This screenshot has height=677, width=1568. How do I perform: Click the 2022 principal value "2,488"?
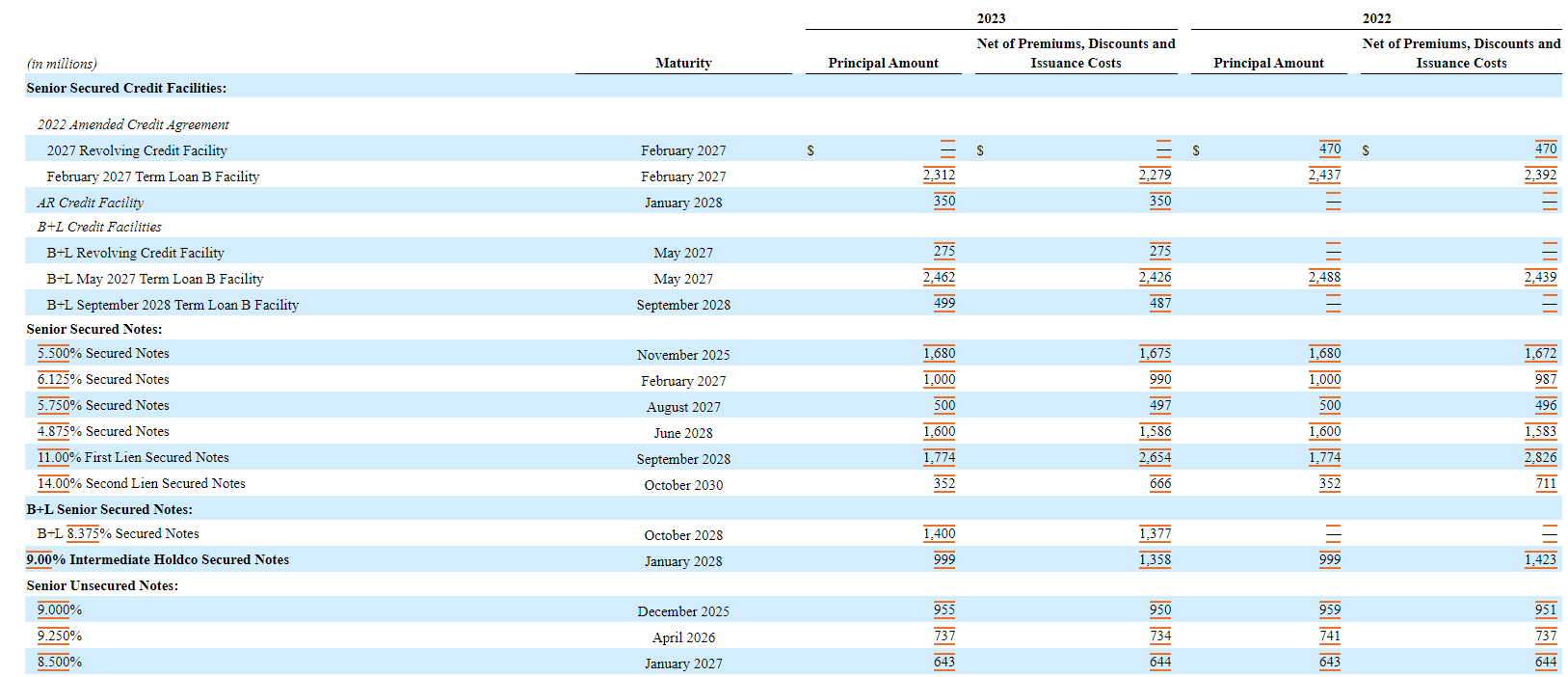click(x=1324, y=277)
